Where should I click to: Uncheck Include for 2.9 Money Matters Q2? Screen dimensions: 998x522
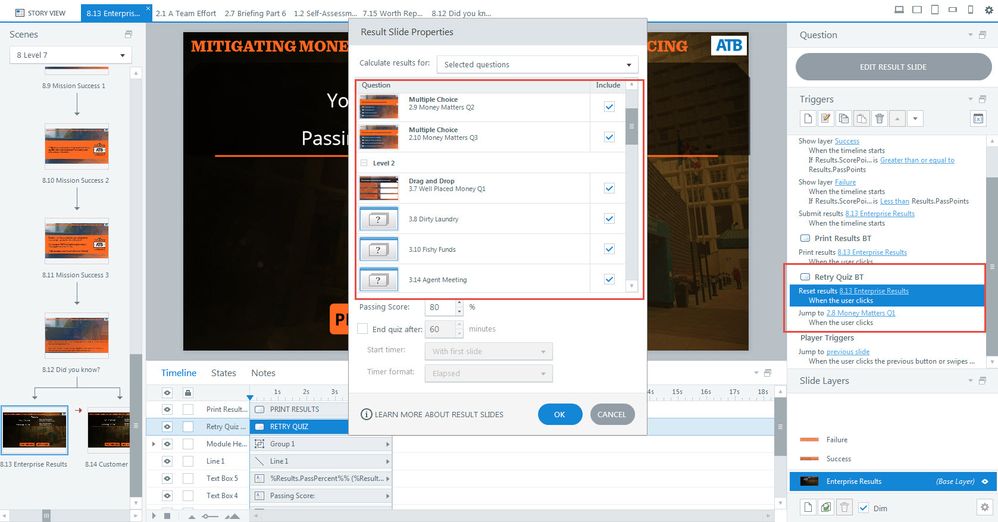coord(609,107)
